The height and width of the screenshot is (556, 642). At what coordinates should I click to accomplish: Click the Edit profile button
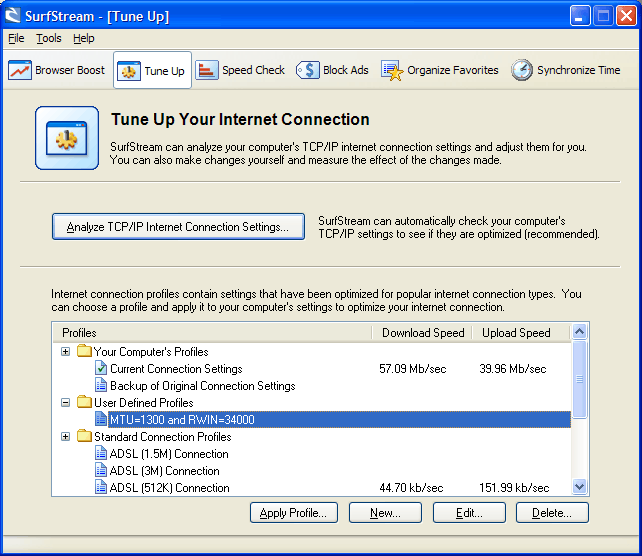coord(469,513)
